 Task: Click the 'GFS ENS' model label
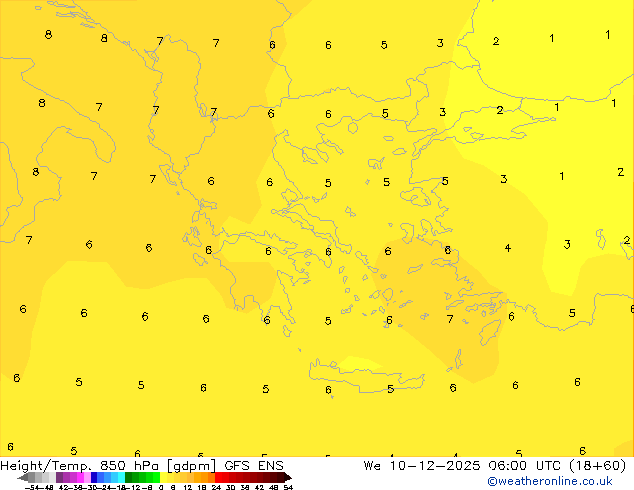tap(254, 466)
